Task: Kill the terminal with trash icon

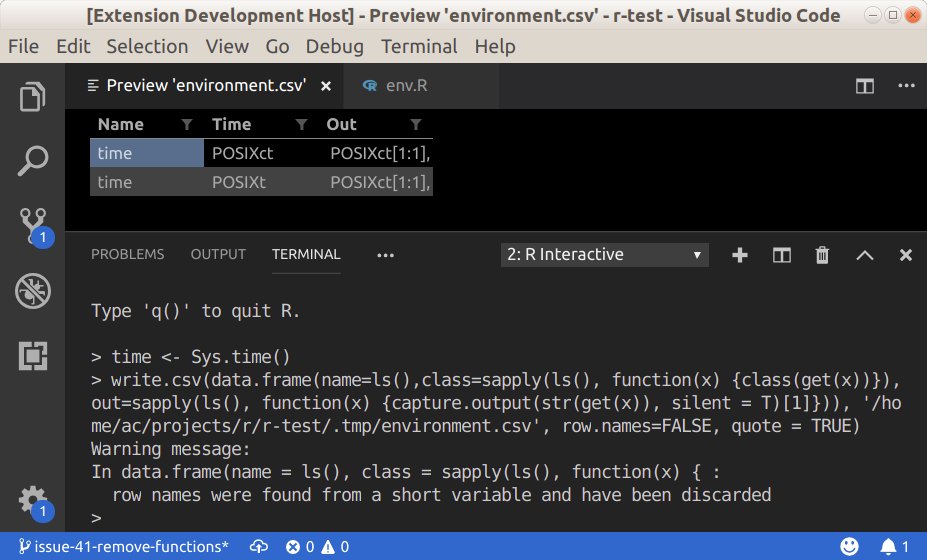Action: [x=822, y=255]
